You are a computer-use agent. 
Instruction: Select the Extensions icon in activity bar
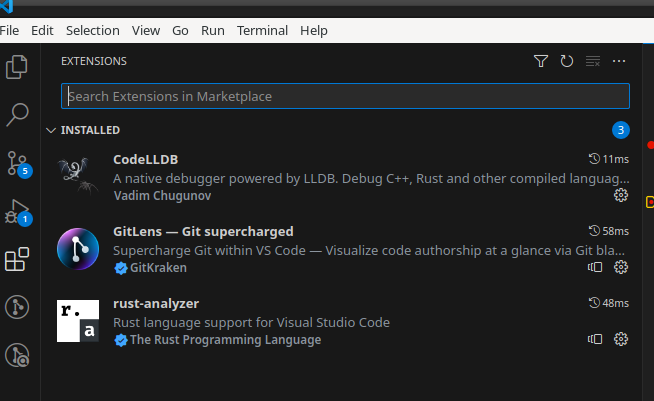(17, 260)
